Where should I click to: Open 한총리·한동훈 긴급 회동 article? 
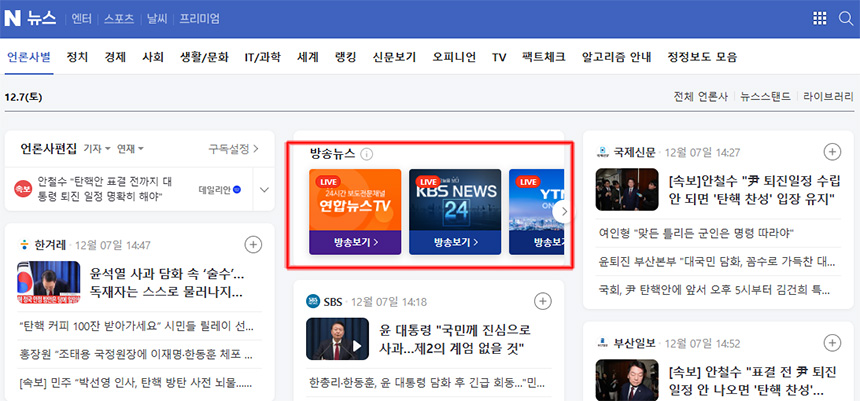click(426, 382)
